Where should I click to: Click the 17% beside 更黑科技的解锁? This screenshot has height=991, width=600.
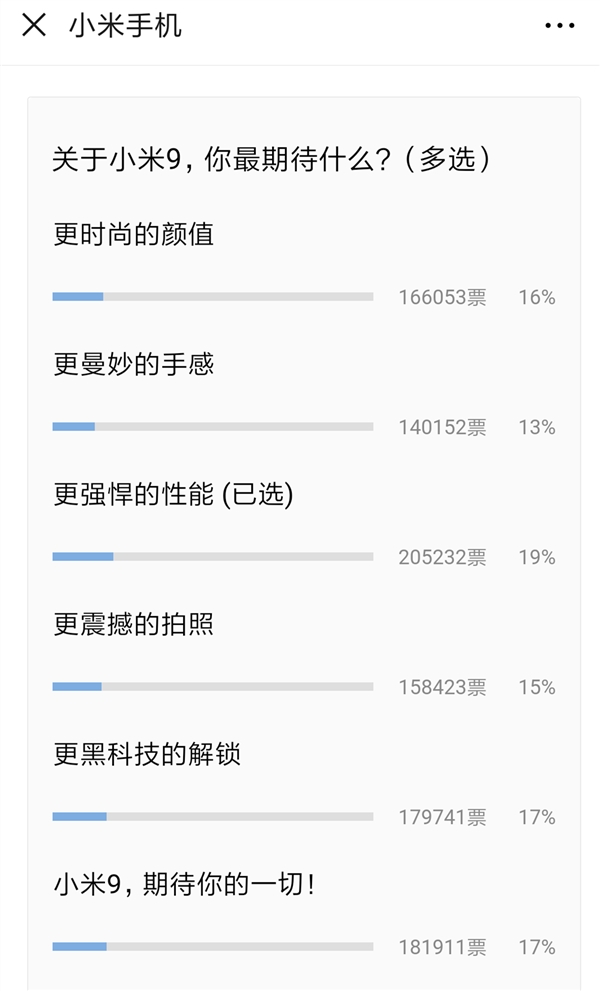534,818
